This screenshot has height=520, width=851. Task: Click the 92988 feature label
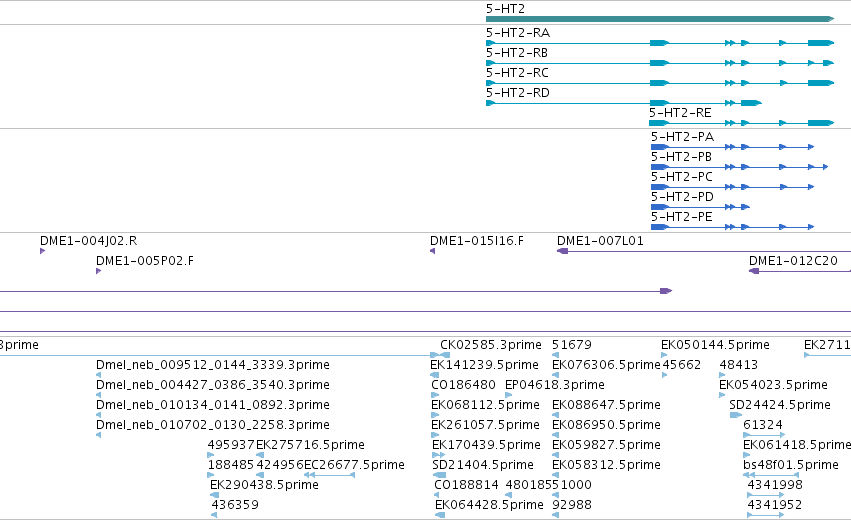click(571, 505)
